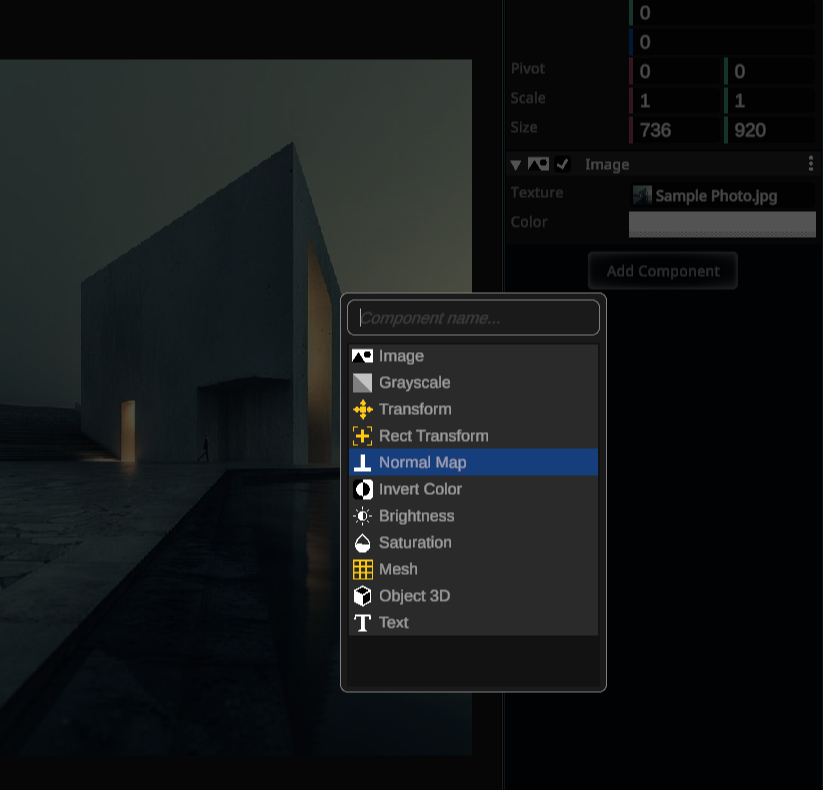Click the Rect Transform icon
The image size is (823, 790).
point(362,436)
